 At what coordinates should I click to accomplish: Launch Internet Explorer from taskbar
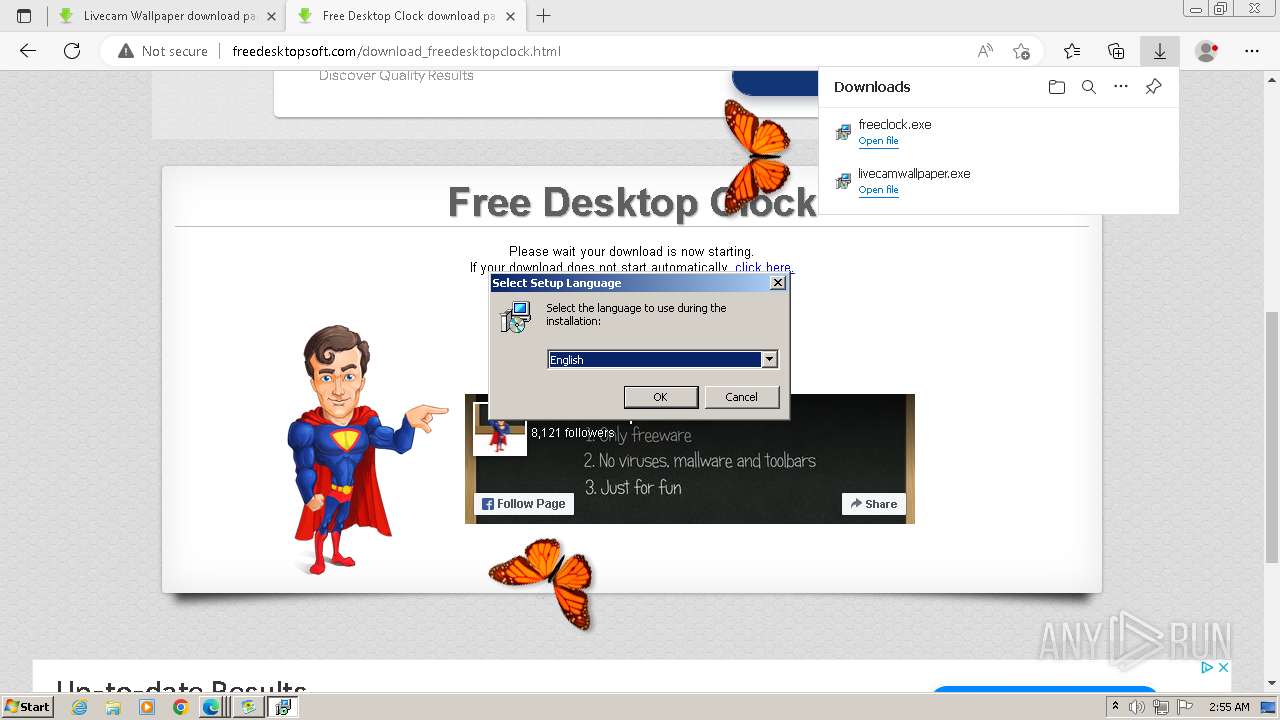pyautogui.click(x=79, y=707)
